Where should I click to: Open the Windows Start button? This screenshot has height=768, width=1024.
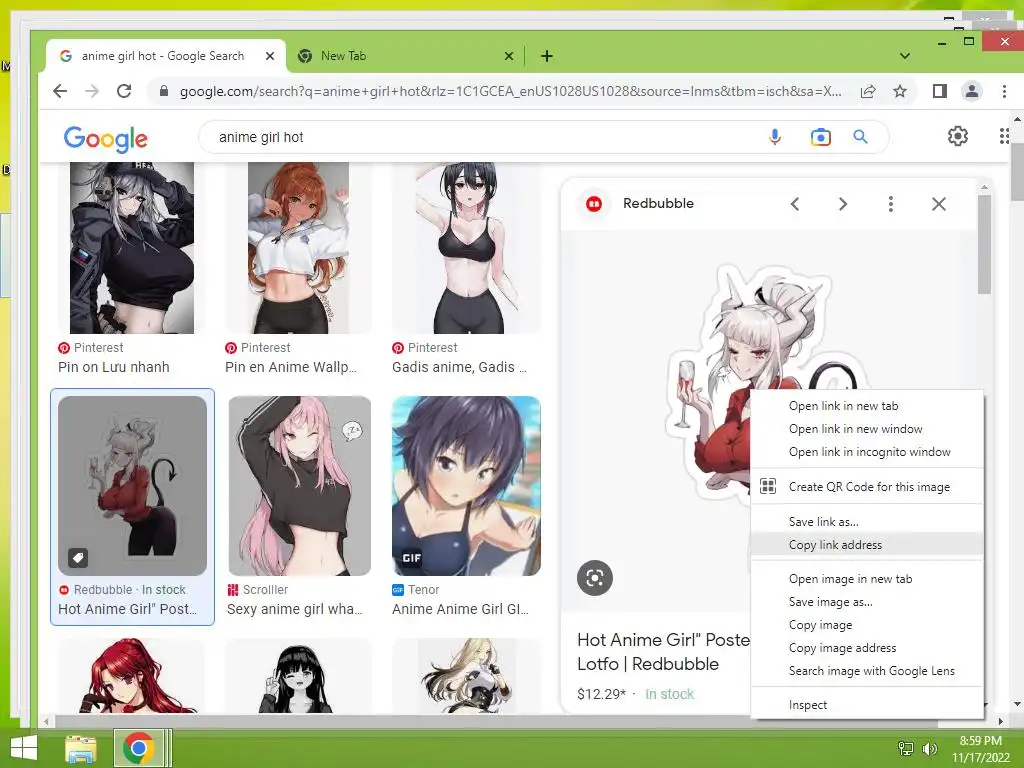click(24, 748)
